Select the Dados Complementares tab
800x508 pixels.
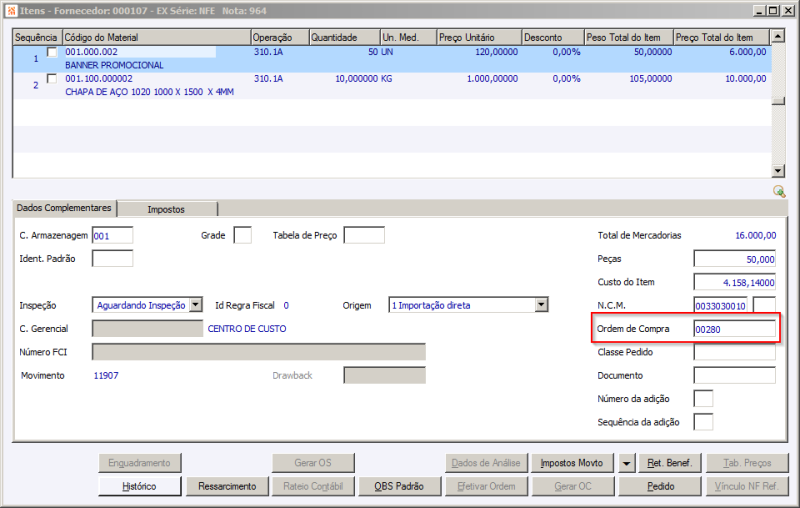pos(64,208)
